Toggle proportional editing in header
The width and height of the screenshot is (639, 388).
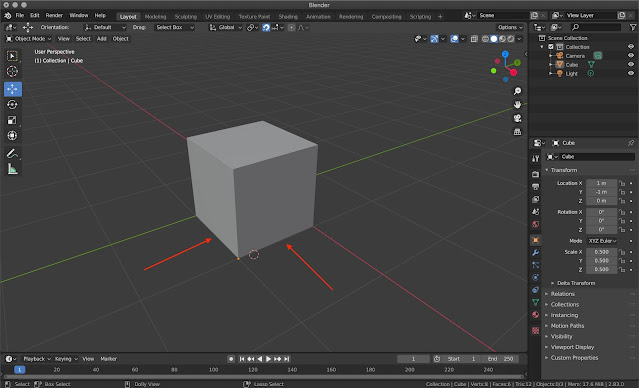[291, 27]
